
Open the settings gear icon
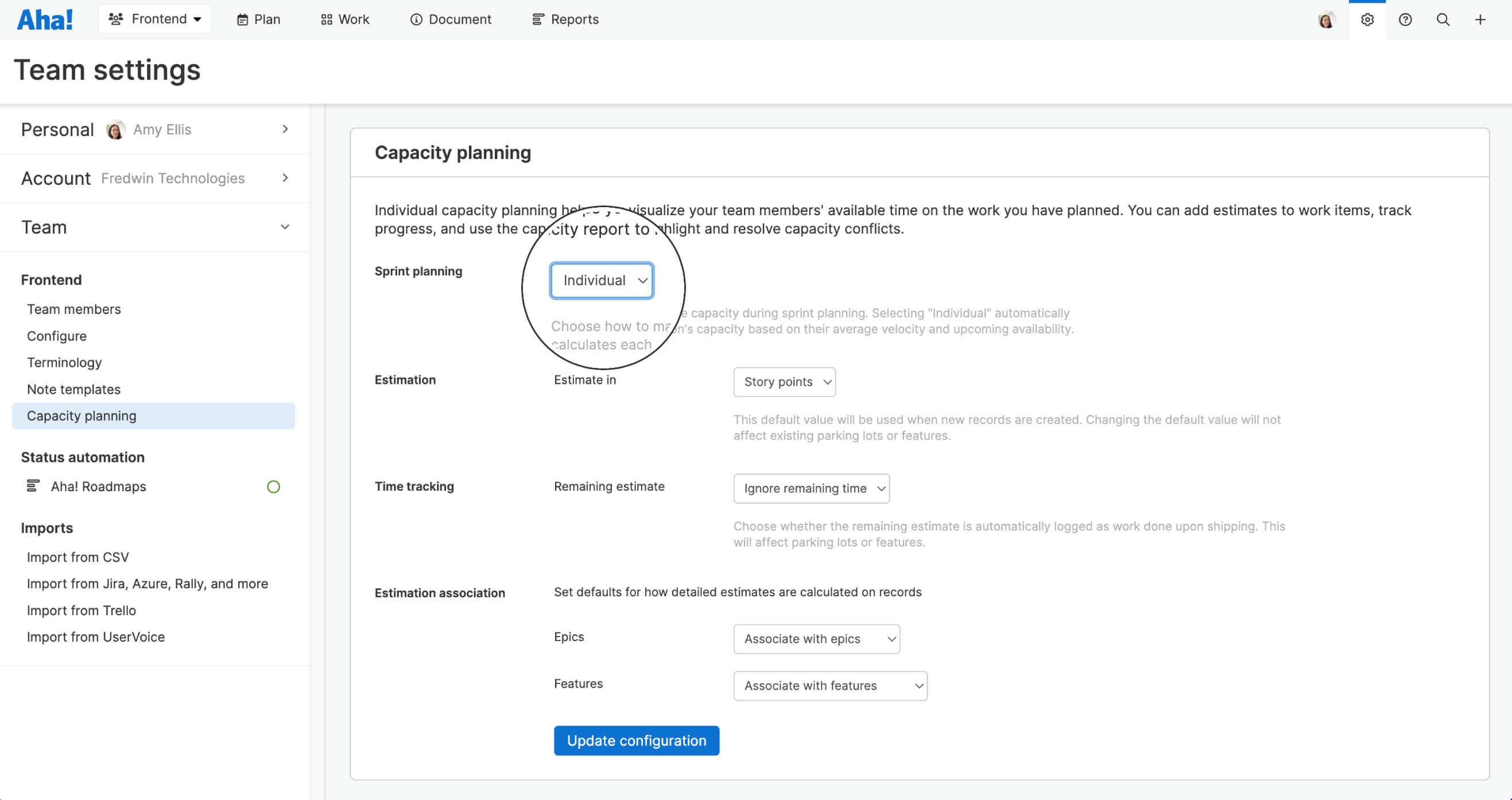point(1367,20)
